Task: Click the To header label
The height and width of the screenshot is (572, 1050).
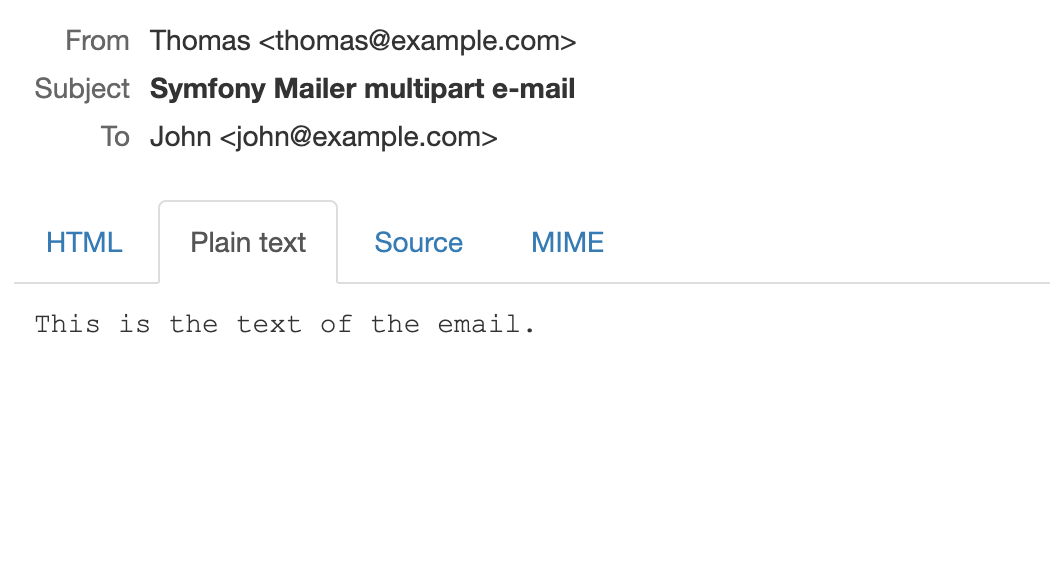Action: [x=115, y=137]
